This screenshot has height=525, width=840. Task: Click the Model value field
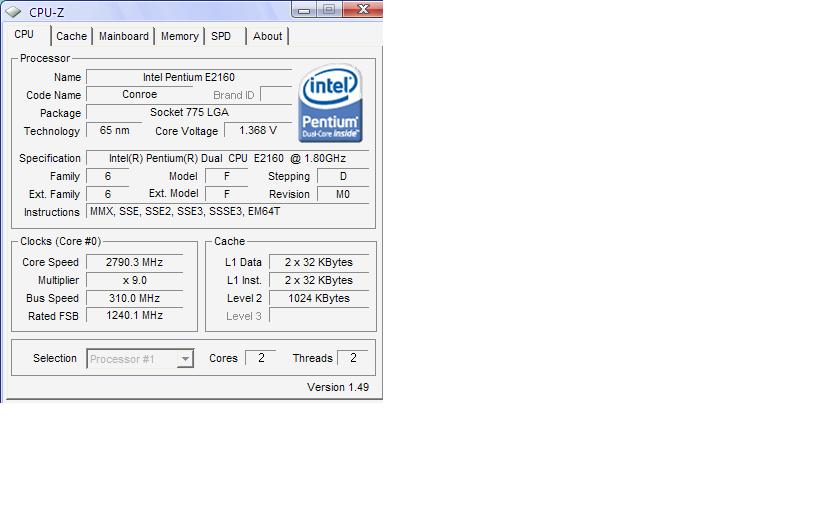227,176
